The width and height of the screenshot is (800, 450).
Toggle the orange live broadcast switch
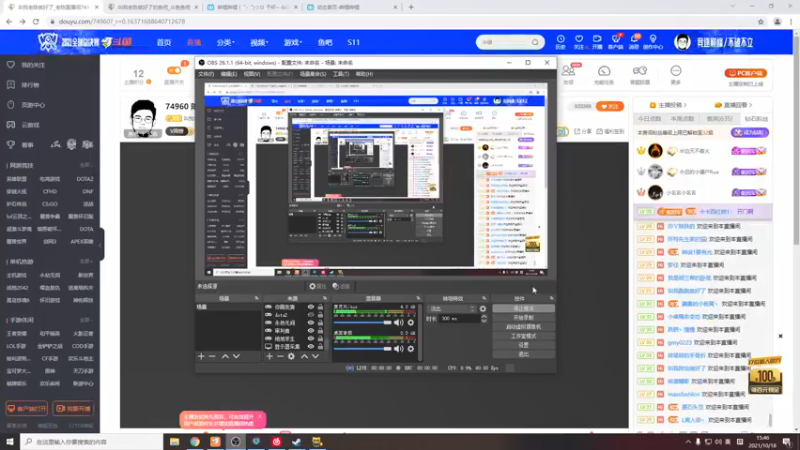[x=174, y=70]
